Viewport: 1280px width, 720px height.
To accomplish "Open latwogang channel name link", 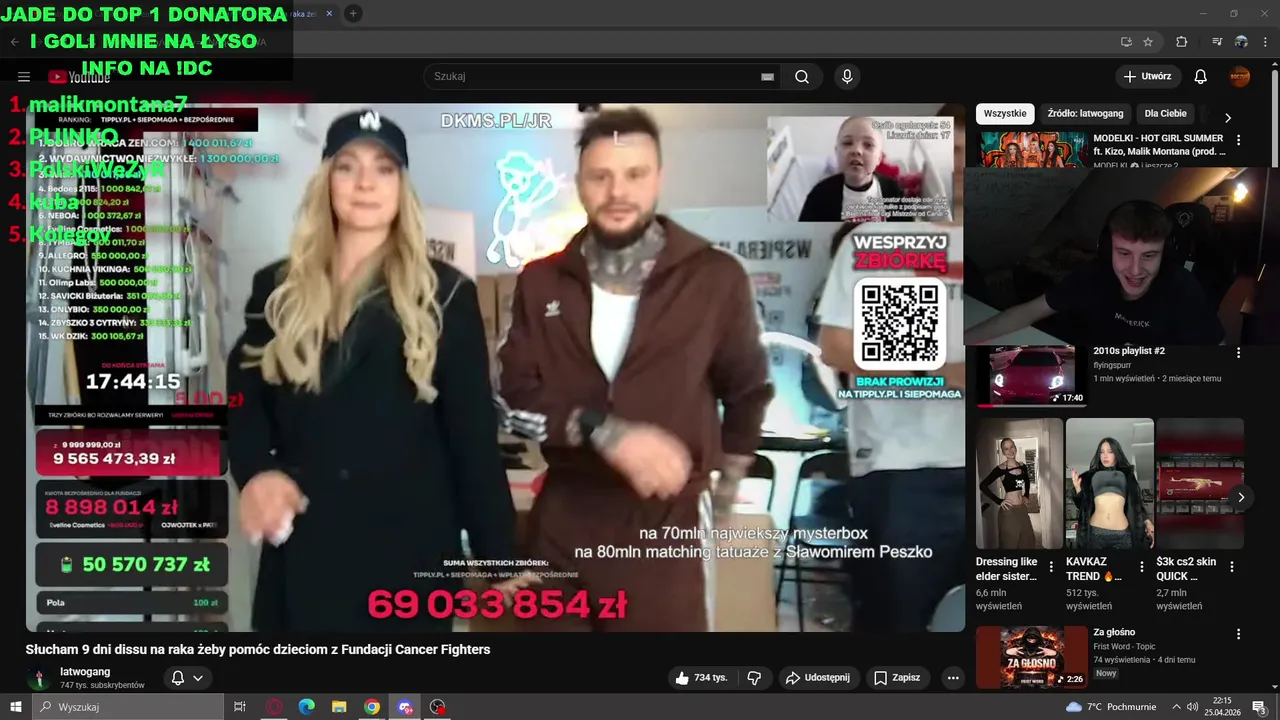I will click(x=85, y=672).
